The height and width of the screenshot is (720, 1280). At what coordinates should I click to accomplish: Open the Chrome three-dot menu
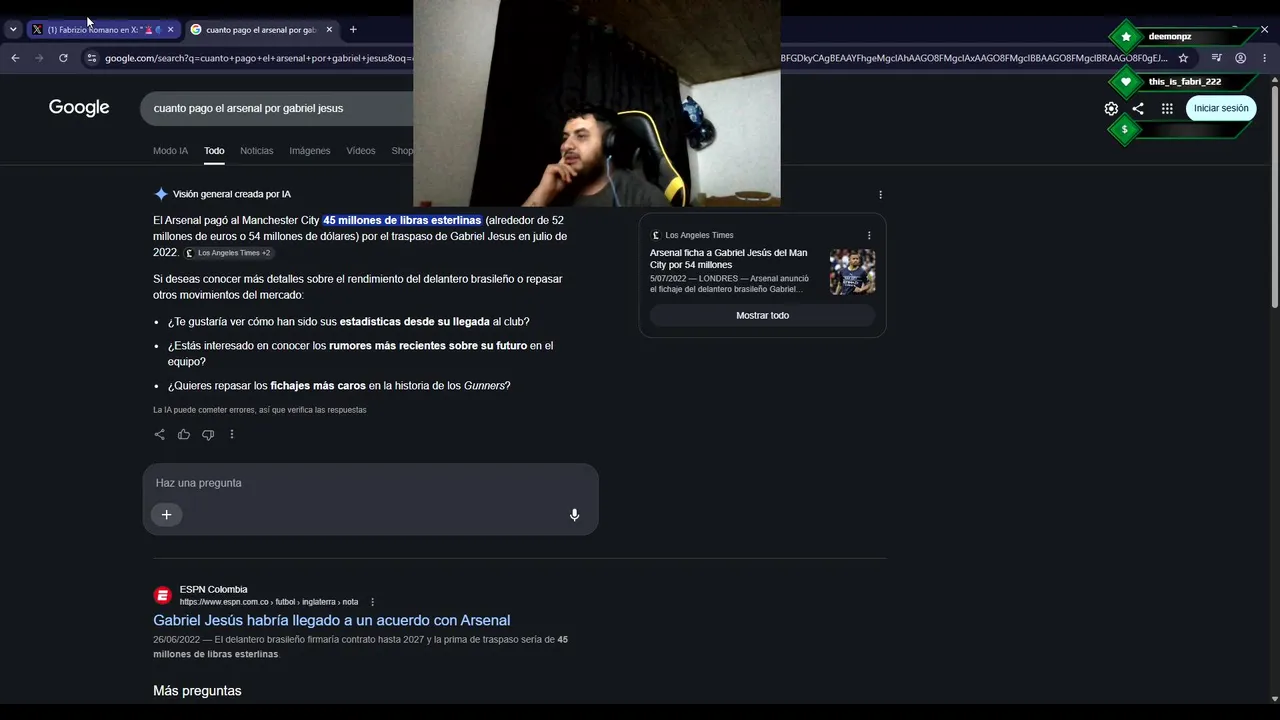(1264, 58)
